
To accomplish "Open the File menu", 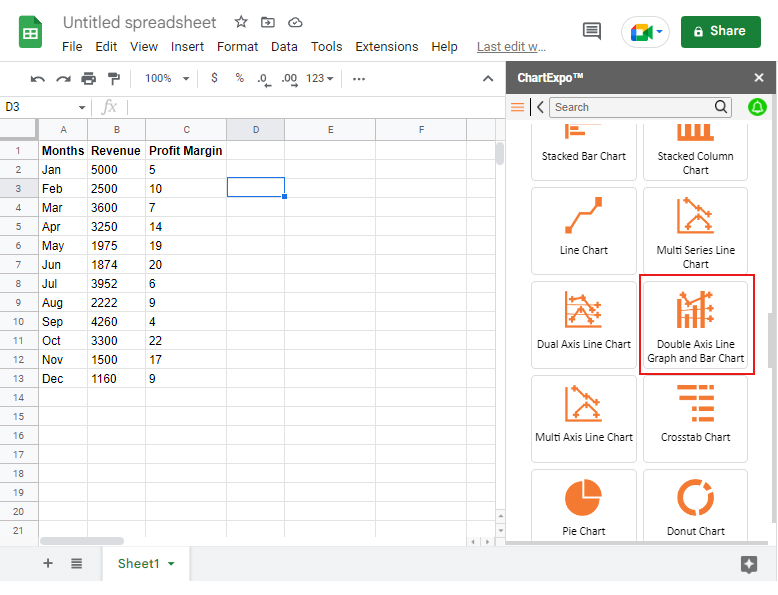I will pos(72,47).
